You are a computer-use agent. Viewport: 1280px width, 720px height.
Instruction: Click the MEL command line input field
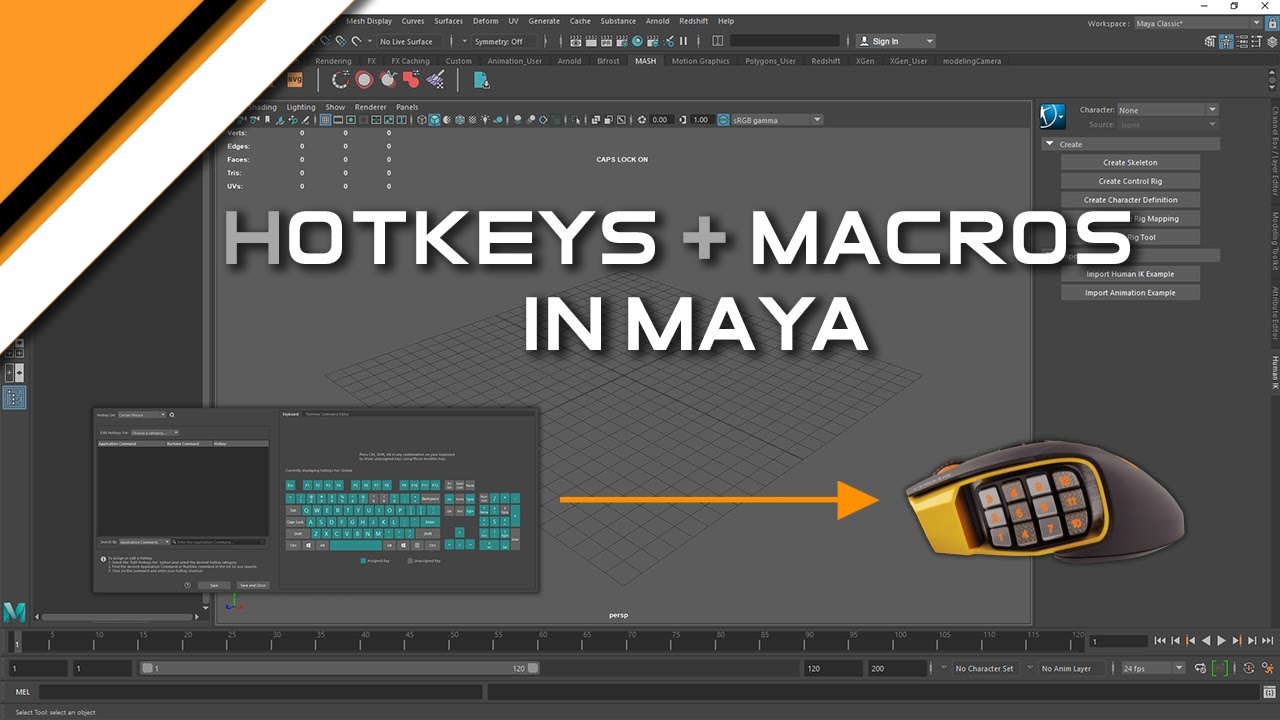pyautogui.click(x=262, y=692)
